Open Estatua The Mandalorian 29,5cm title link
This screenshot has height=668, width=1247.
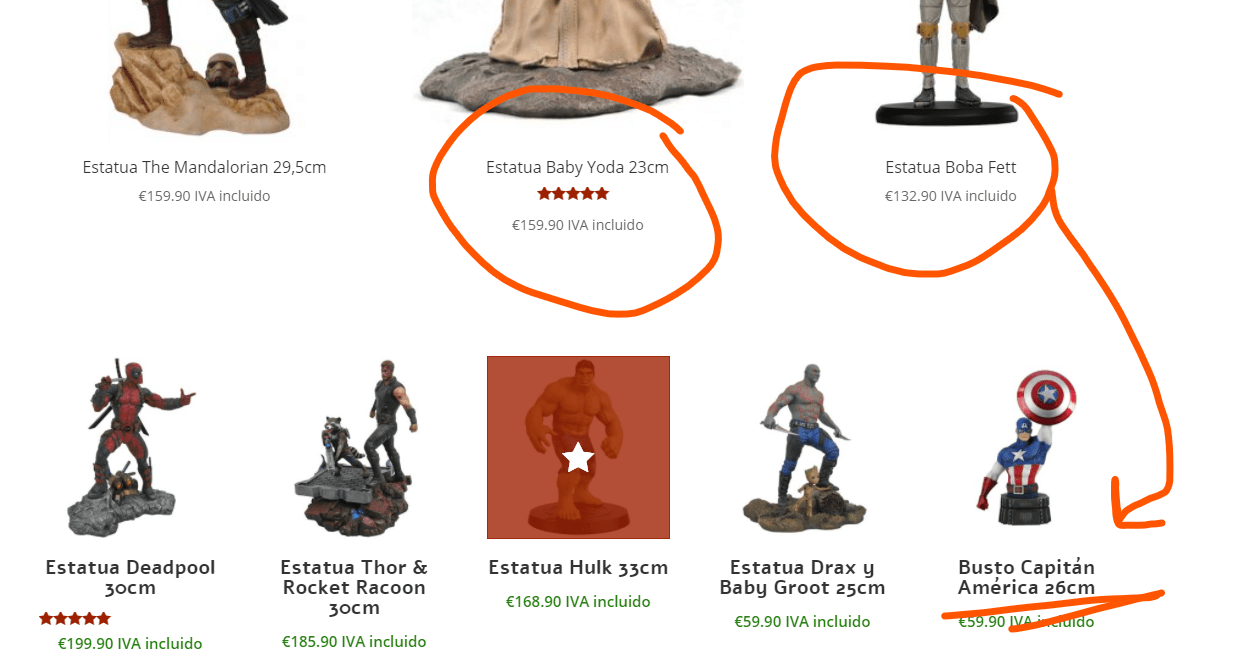click(x=204, y=167)
